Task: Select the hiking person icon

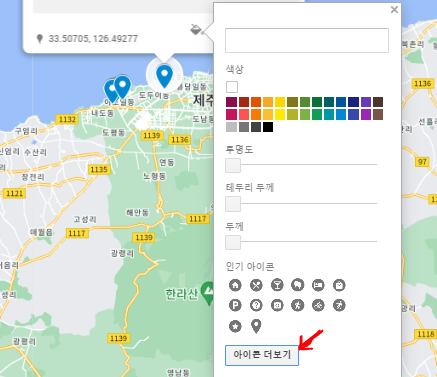Action: pyautogui.click(x=298, y=305)
